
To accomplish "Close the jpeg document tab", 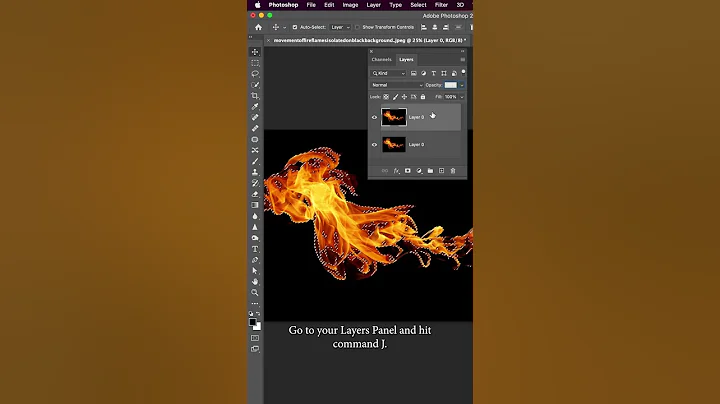I will pyautogui.click(x=269, y=40).
